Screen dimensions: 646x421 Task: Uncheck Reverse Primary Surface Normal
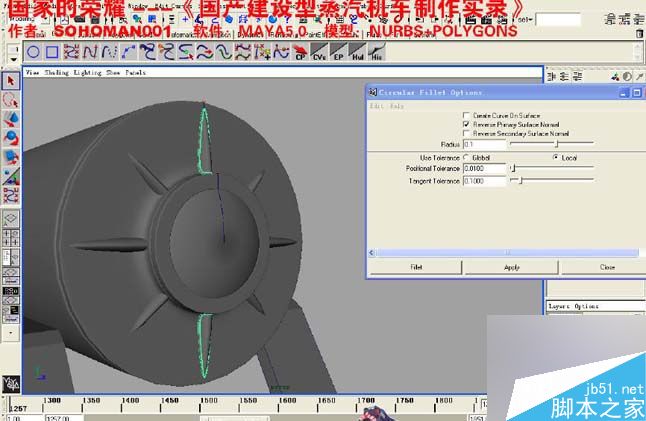[x=466, y=124]
